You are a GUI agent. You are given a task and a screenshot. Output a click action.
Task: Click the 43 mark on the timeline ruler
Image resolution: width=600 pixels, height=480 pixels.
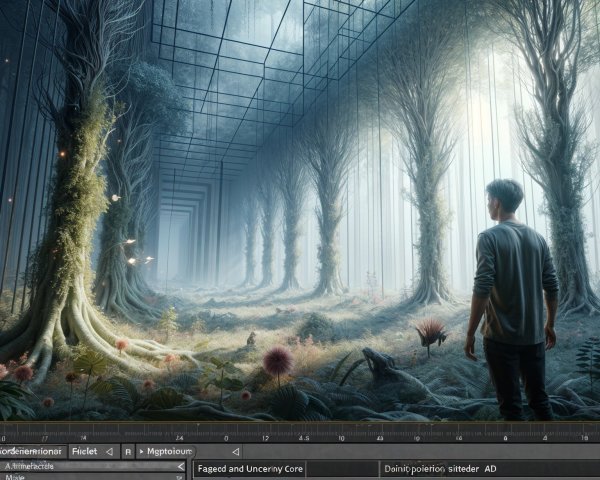381,437
